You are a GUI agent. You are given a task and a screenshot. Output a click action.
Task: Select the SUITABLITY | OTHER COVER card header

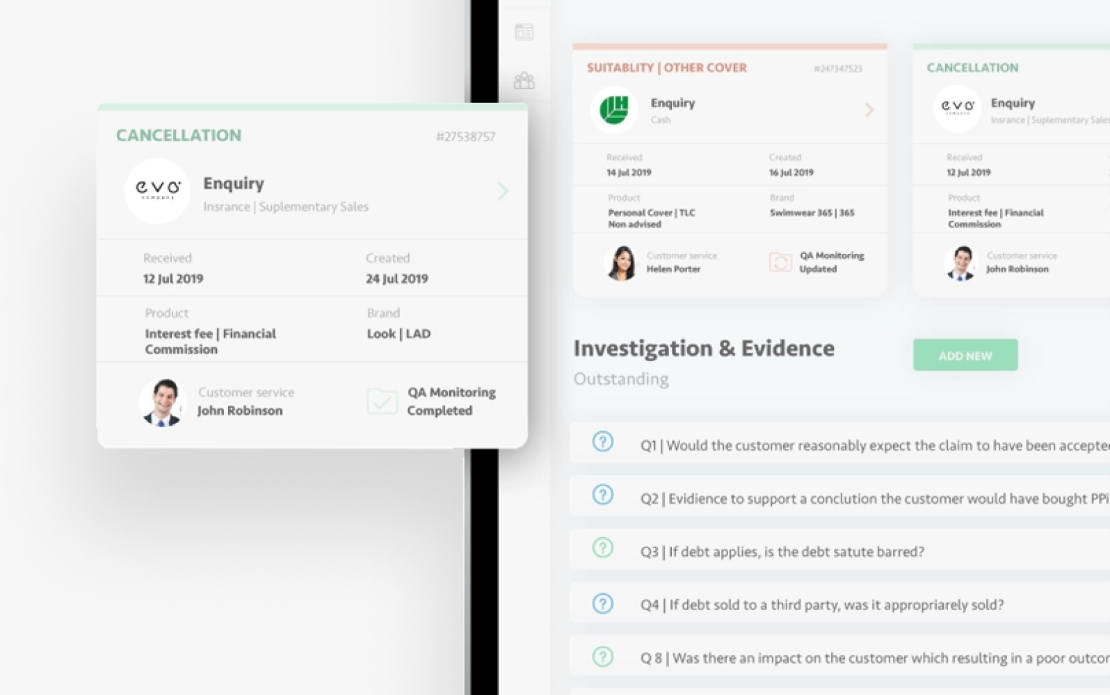pos(666,68)
